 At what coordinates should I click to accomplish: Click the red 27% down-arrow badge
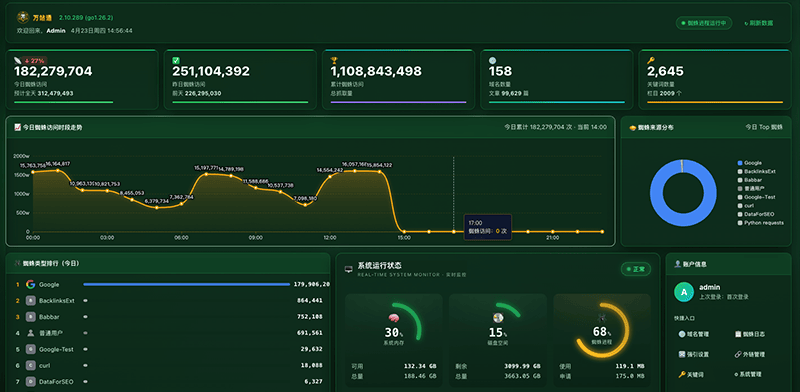[x=34, y=60]
